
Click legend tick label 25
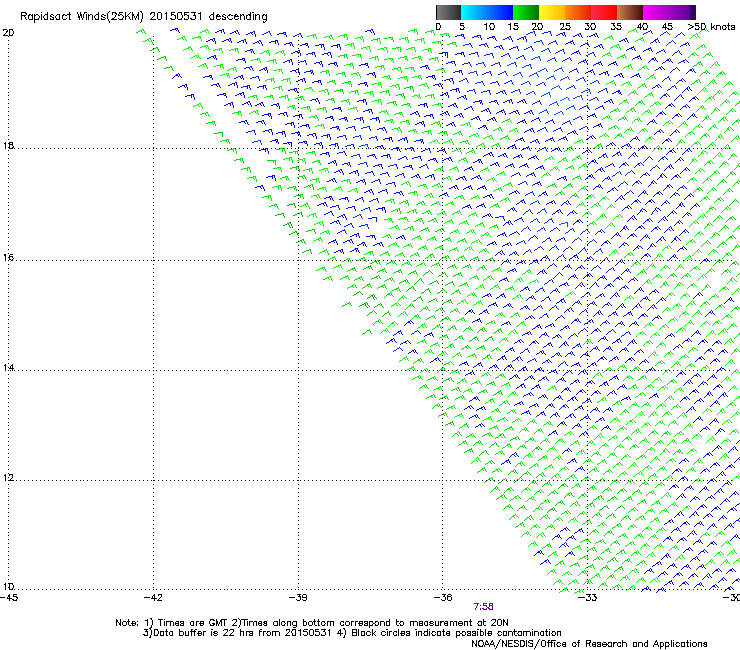point(565,27)
